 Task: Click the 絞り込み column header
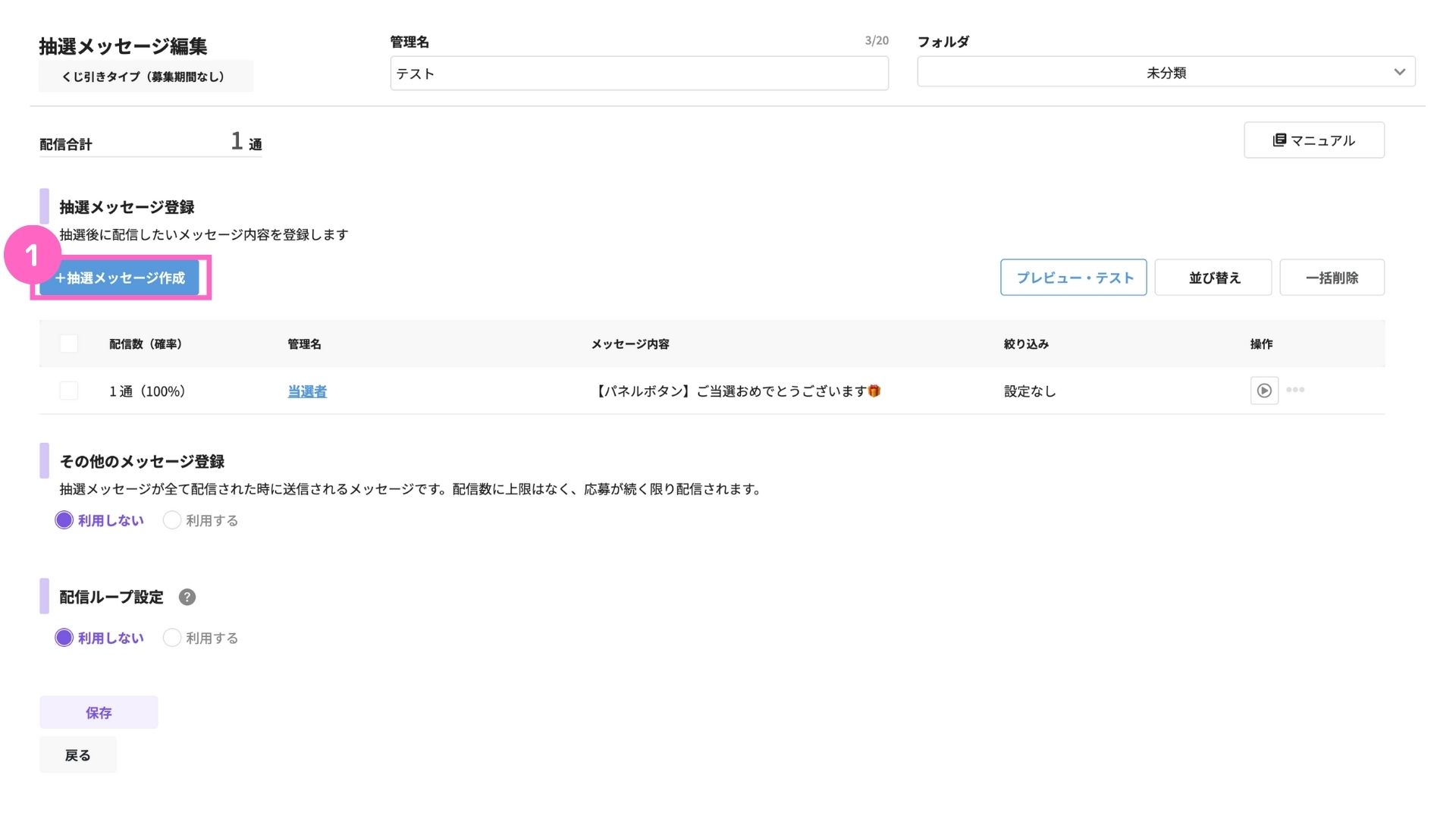1026,344
